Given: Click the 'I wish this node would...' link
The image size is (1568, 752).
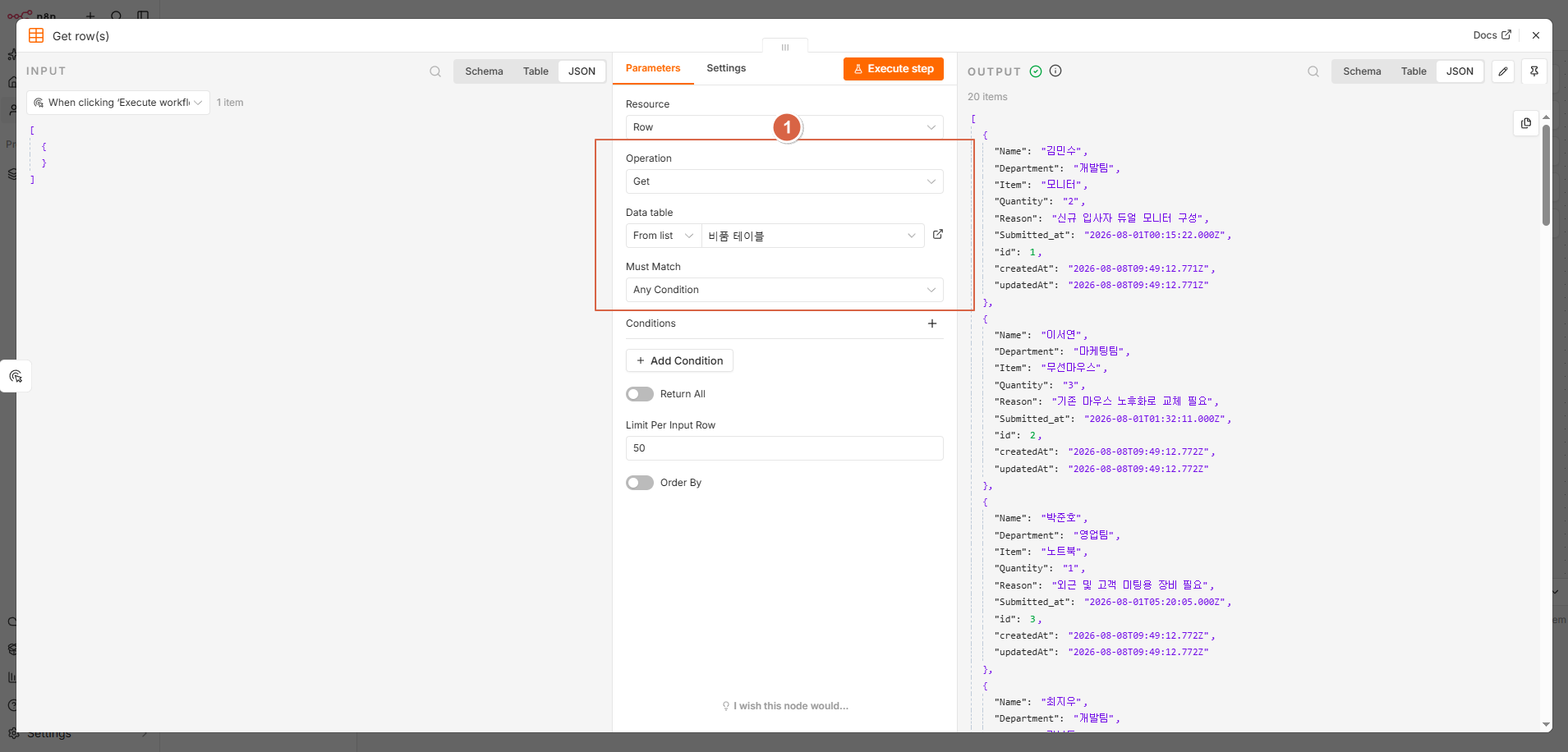Looking at the screenshot, I should (x=785, y=706).
